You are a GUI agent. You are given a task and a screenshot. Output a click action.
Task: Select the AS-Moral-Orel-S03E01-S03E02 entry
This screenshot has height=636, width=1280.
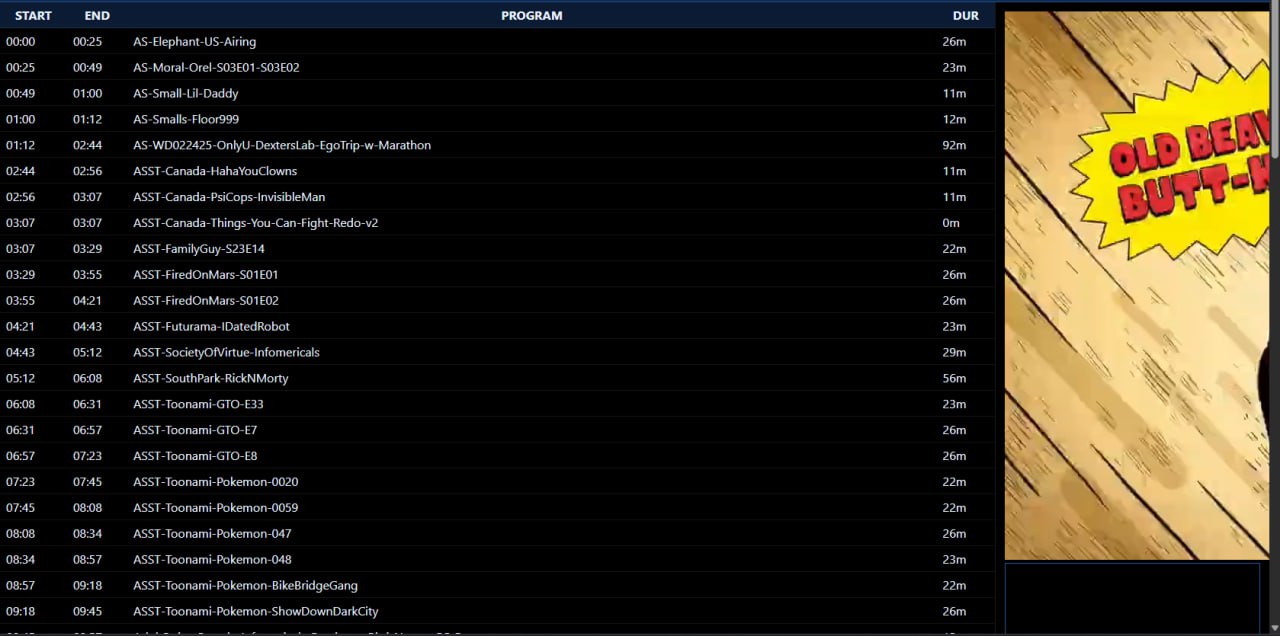point(216,68)
